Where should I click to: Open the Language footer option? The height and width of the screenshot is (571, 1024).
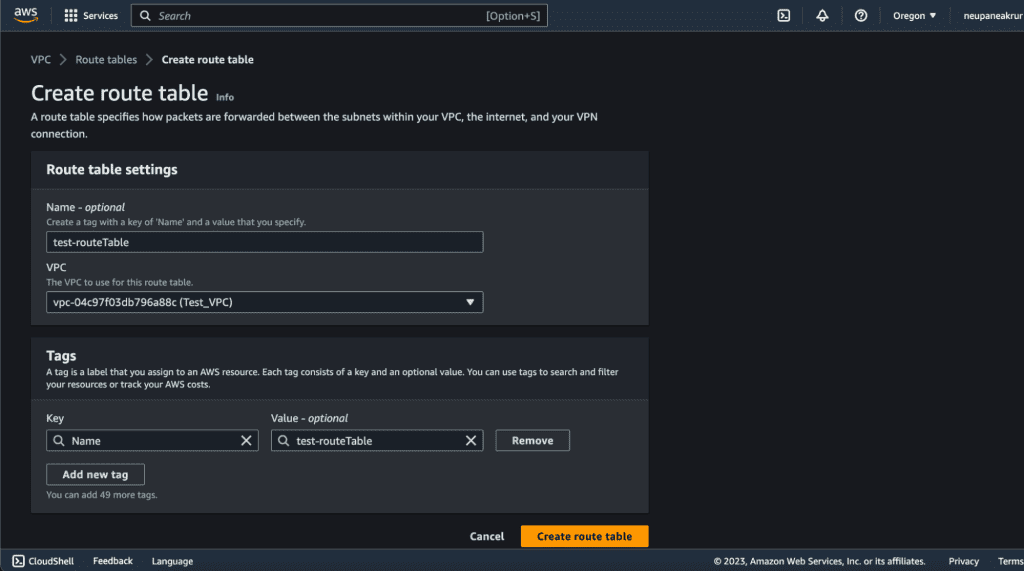click(x=172, y=561)
